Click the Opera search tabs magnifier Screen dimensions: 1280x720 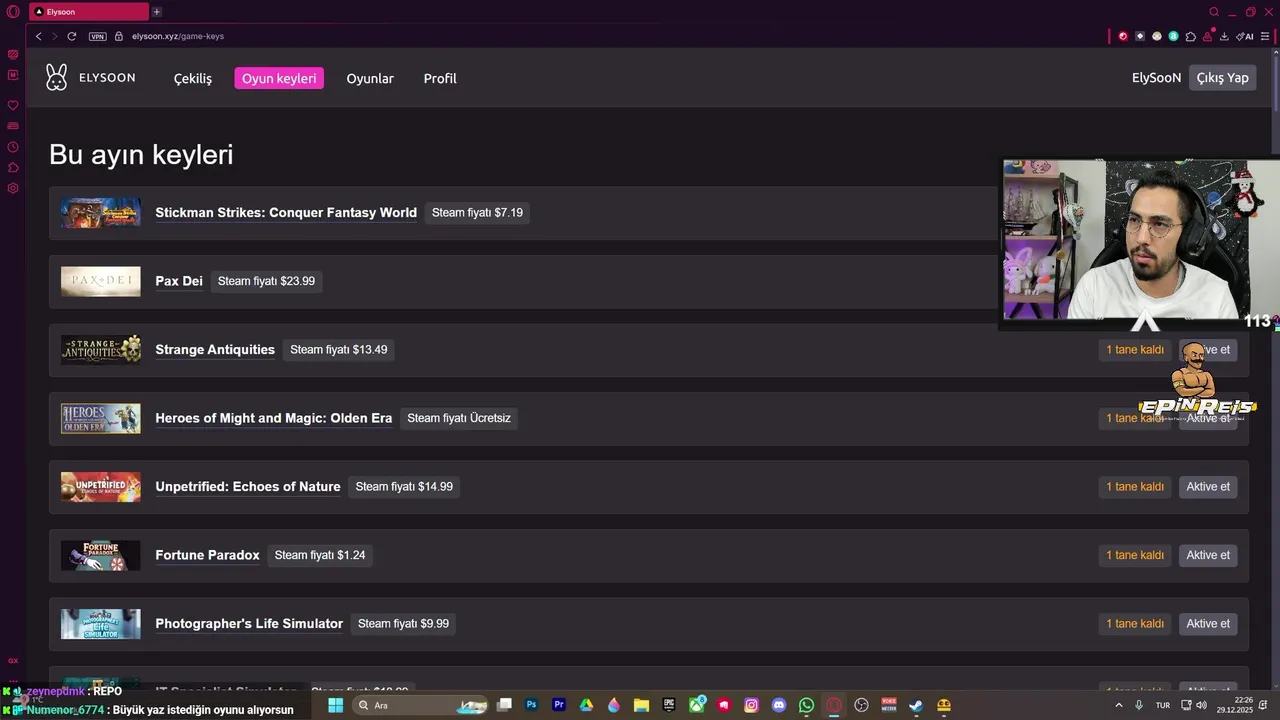[1214, 12]
